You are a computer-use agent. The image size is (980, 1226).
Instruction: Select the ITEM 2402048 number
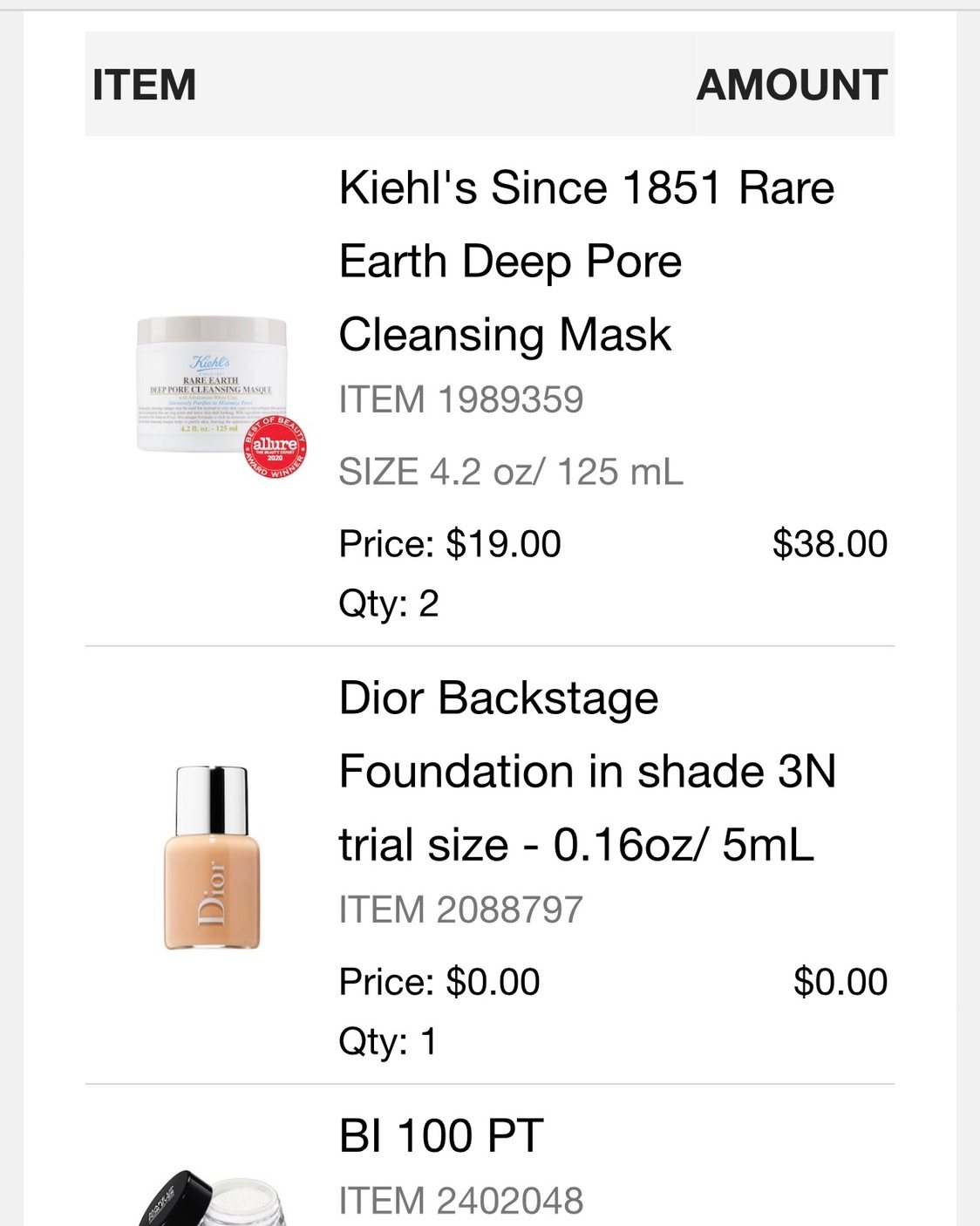click(x=460, y=1201)
